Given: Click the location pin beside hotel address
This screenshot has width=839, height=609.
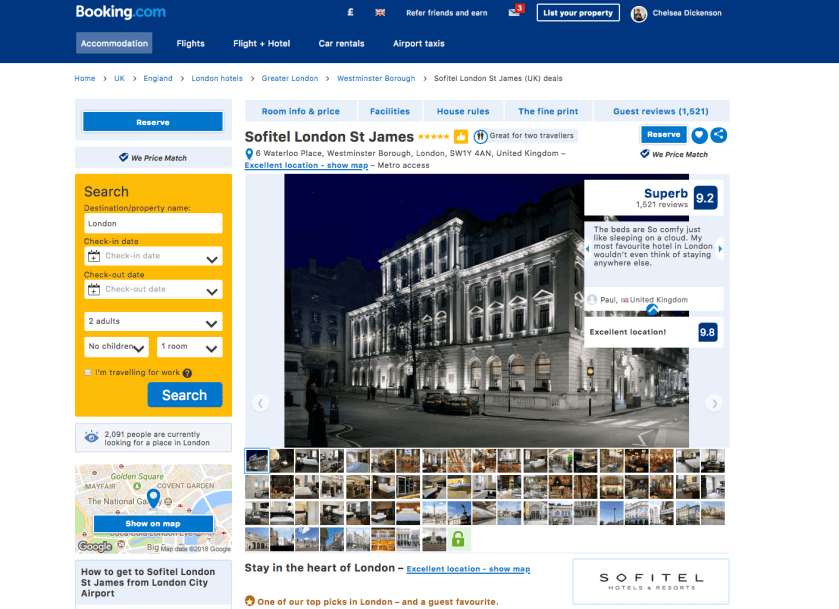Looking at the screenshot, I should click(x=249, y=154).
